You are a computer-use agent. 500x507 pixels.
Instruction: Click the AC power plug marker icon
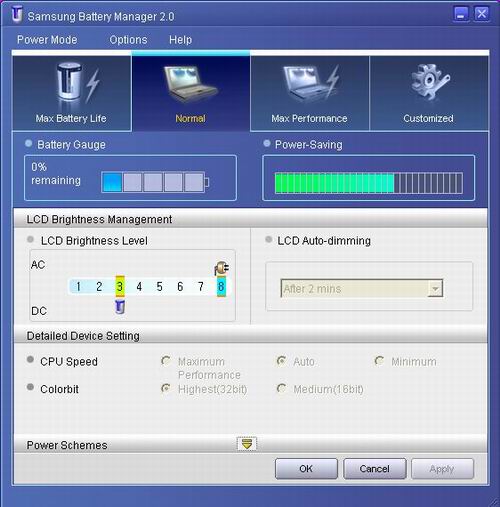click(x=221, y=268)
